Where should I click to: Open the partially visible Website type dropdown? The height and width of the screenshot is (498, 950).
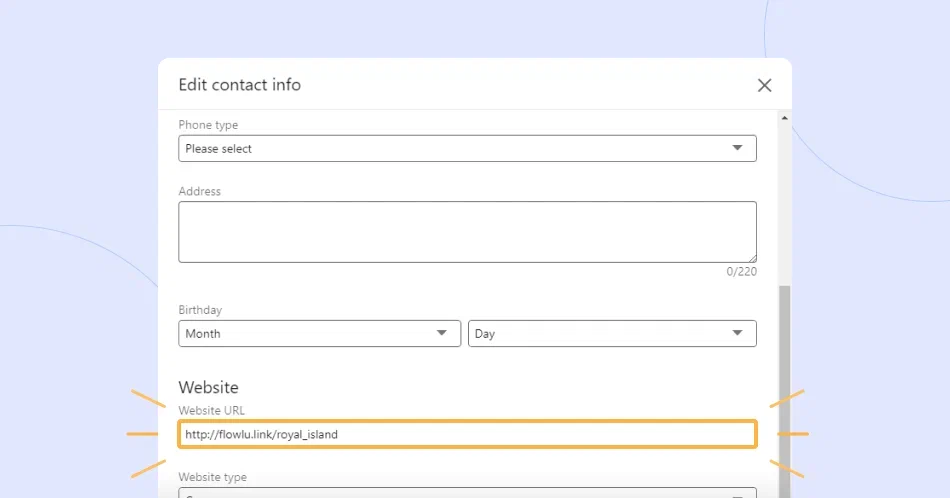pyautogui.click(x=467, y=493)
